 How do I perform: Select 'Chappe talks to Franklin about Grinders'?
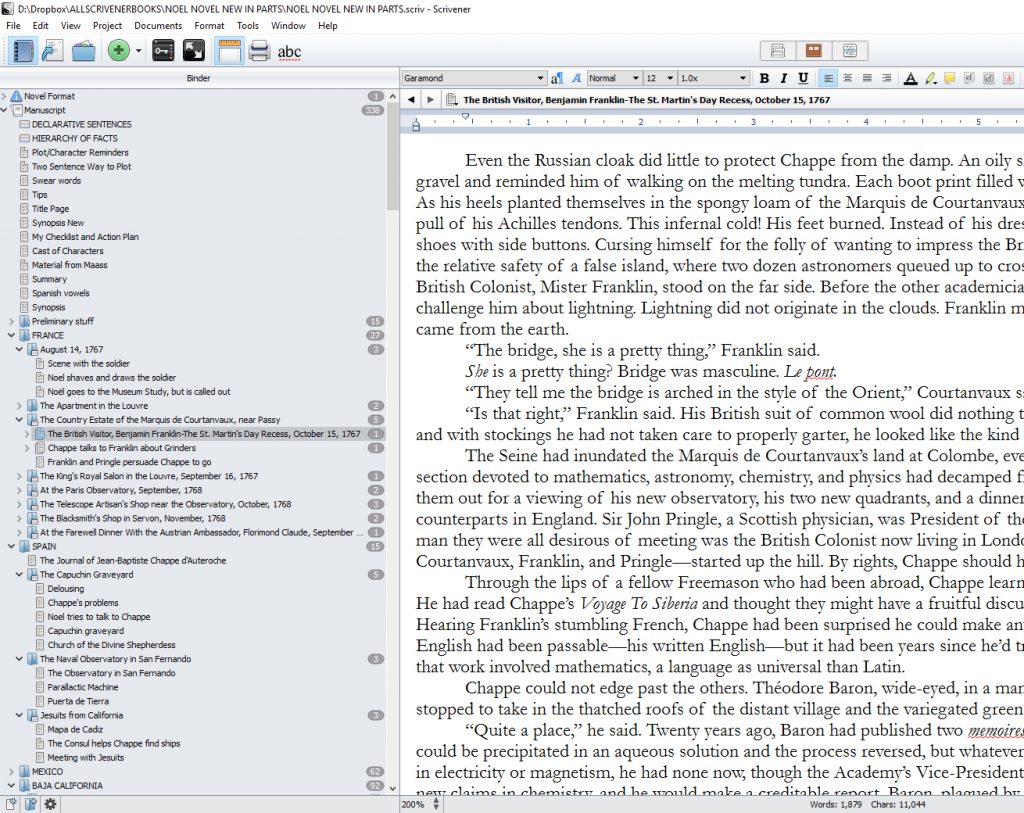(121, 448)
